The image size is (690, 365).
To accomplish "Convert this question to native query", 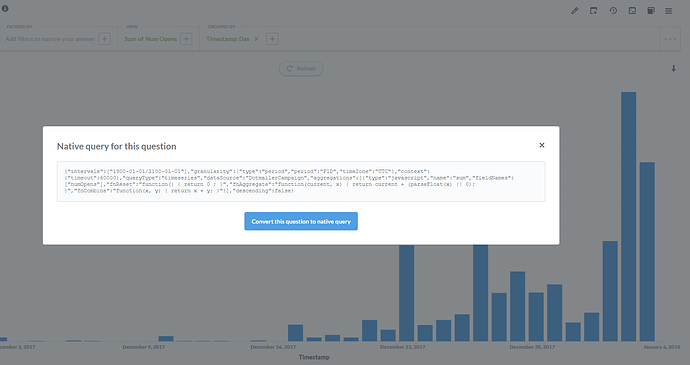I will (301, 221).
